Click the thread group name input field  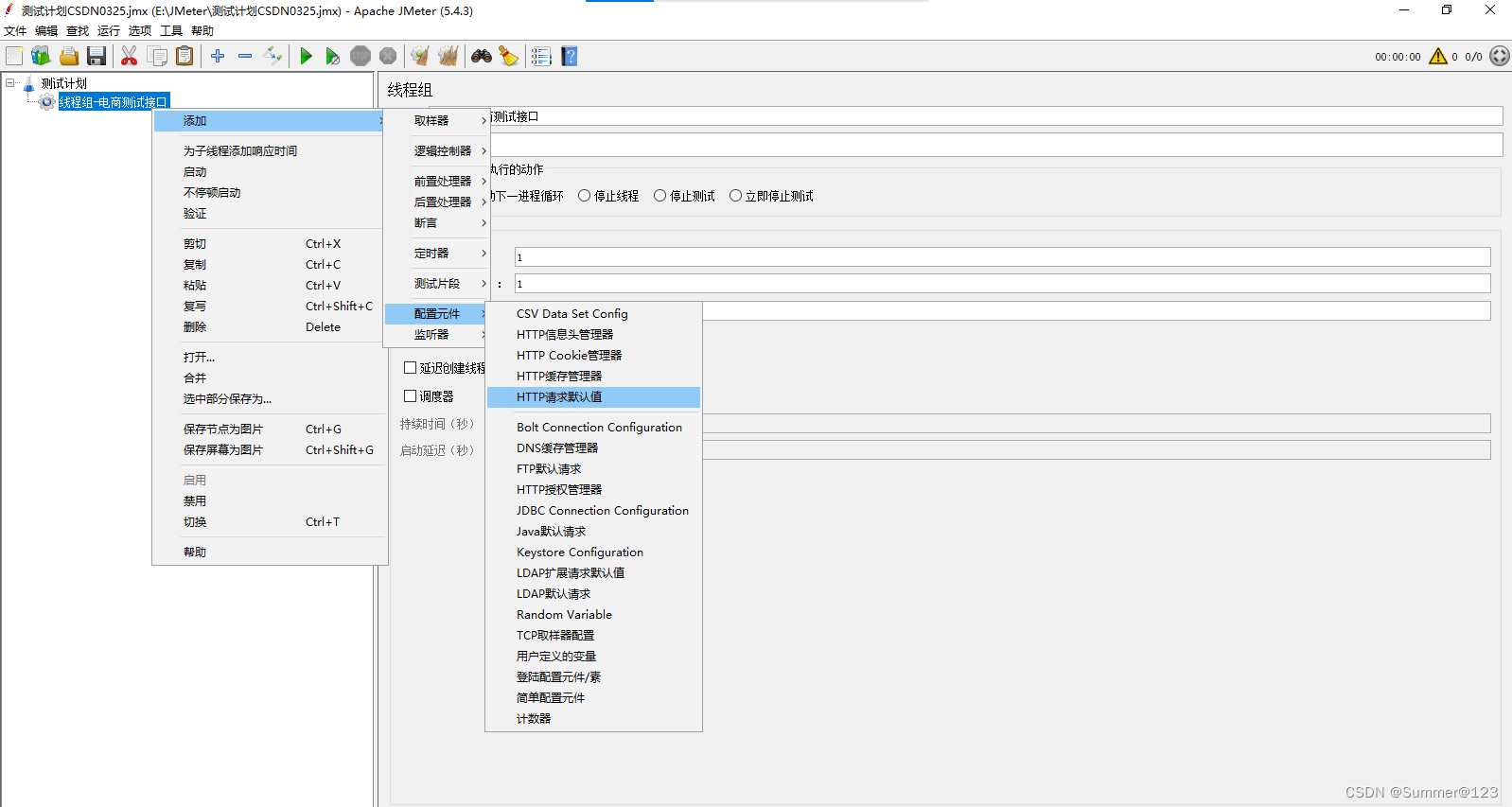point(995,116)
